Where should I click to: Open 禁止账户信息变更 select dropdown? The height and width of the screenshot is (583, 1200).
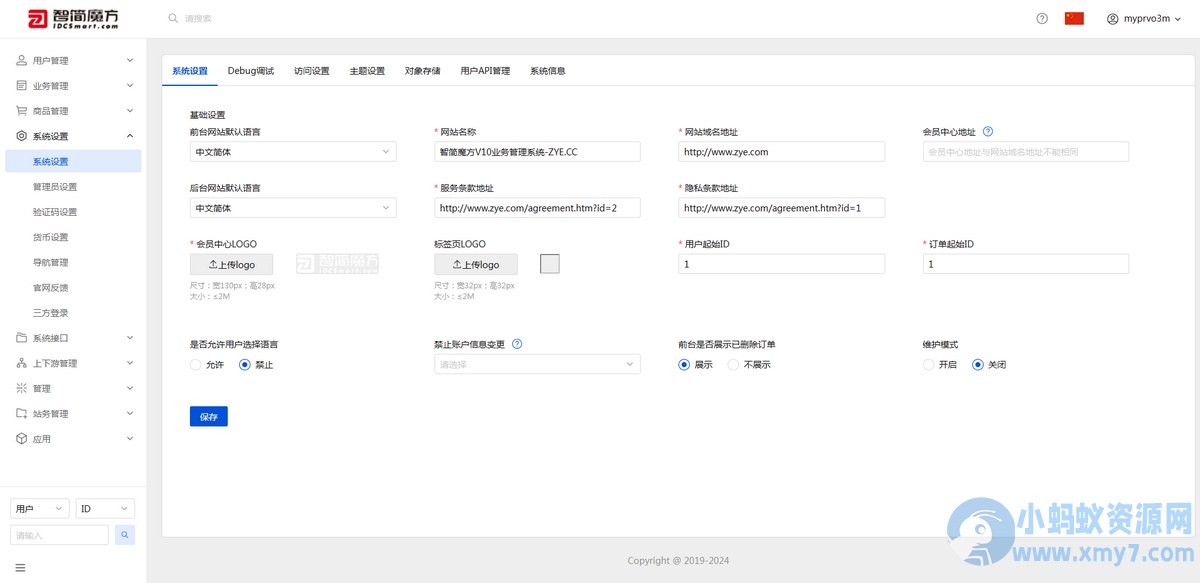[x=537, y=365]
